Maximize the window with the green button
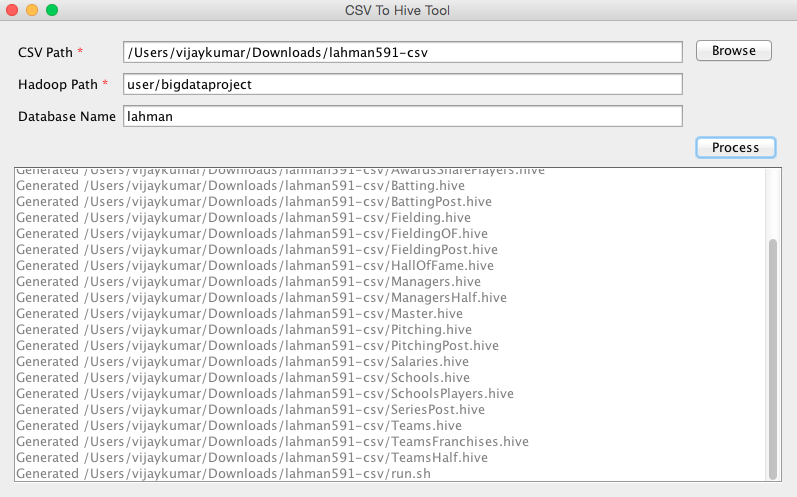The image size is (797, 497). 52,10
